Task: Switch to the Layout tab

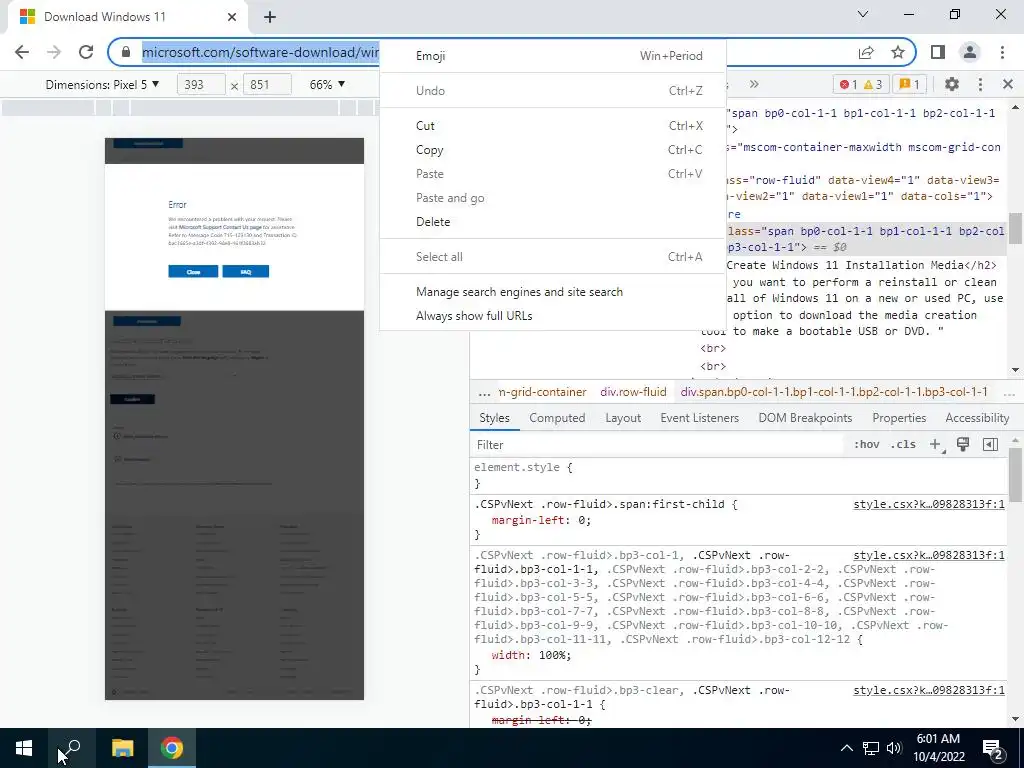Action: coord(623,418)
